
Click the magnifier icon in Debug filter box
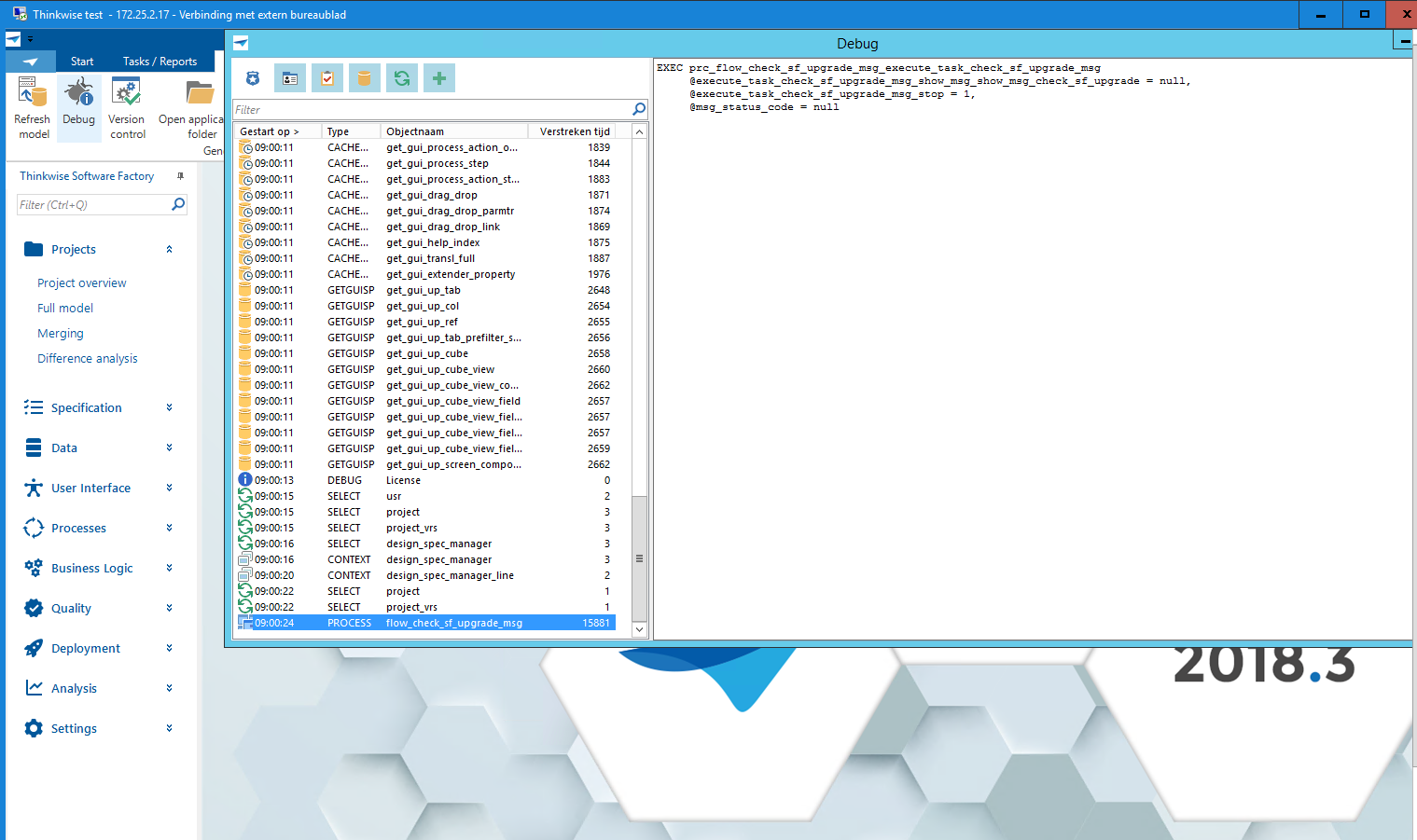click(639, 109)
